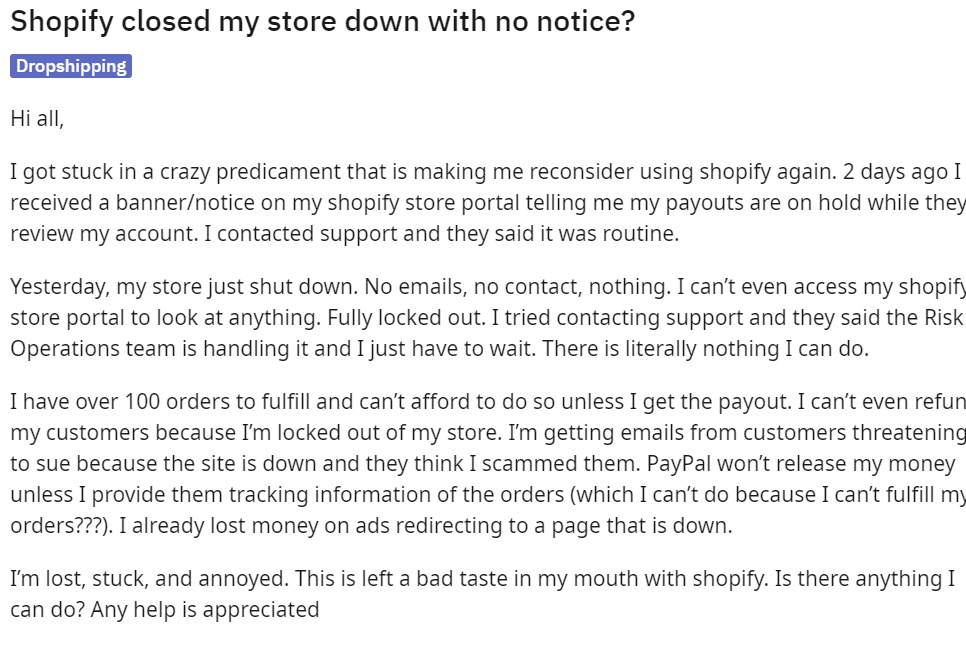966x647 pixels.
Task: Open the post title about Shopify store closure
Action: [322, 22]
